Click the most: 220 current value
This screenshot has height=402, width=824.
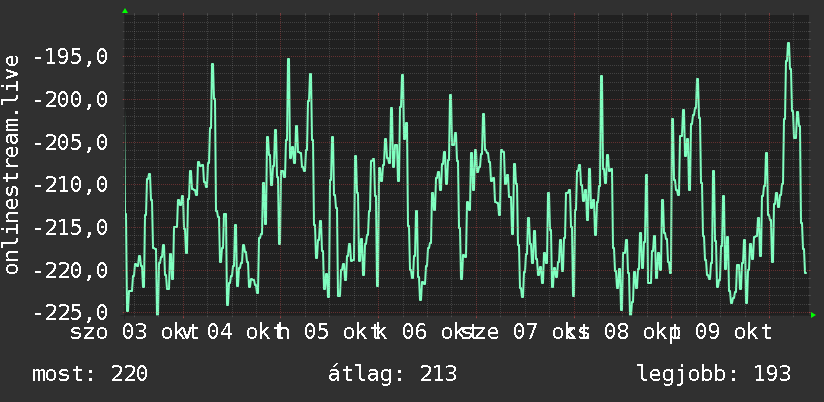coord(90,374)
